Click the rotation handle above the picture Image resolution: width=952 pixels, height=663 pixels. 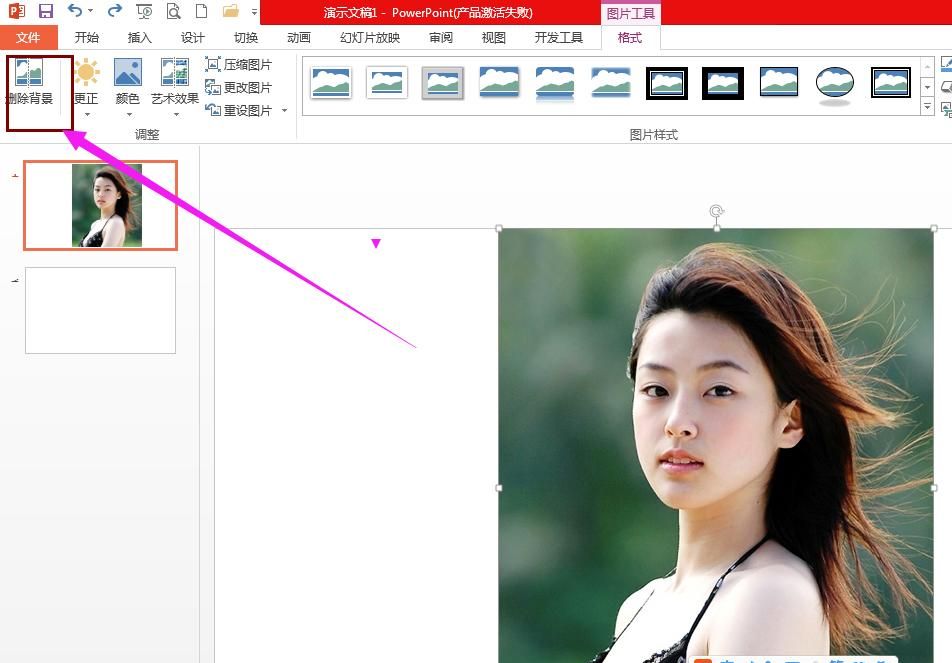click(x=716, y=211)
